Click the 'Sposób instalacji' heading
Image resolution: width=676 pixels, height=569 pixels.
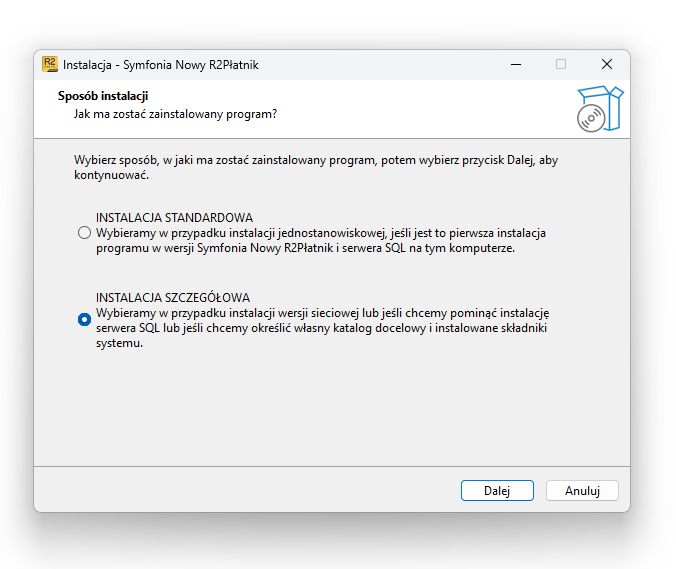pyautogui.click(x=103, y=96)
